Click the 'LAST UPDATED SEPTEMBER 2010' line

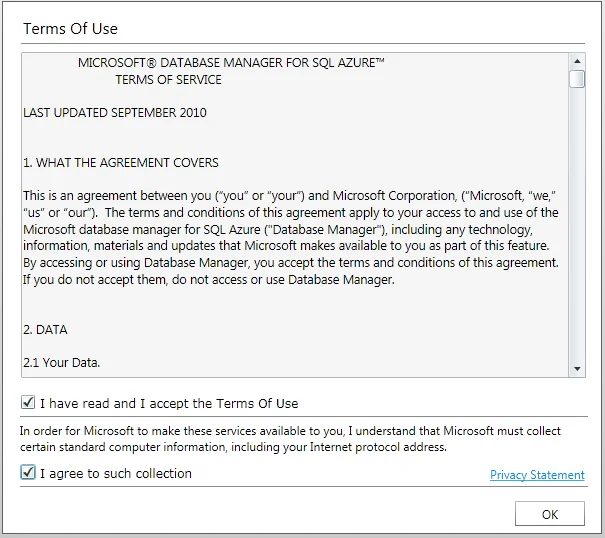[x=115, y=113]
